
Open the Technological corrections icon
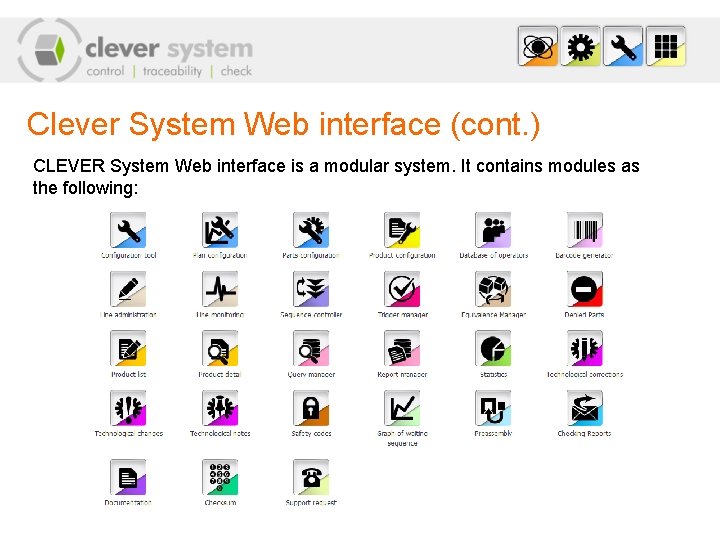click(585, 349)
